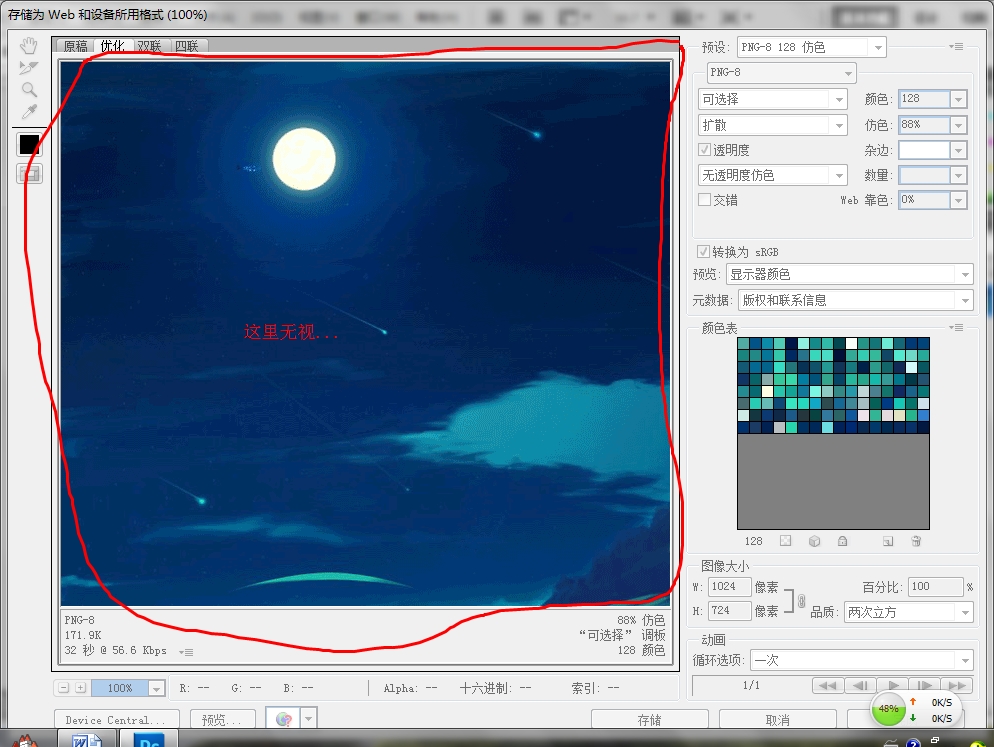
Task: Click the zoom in plus button
Action: [x=81, y=687]
